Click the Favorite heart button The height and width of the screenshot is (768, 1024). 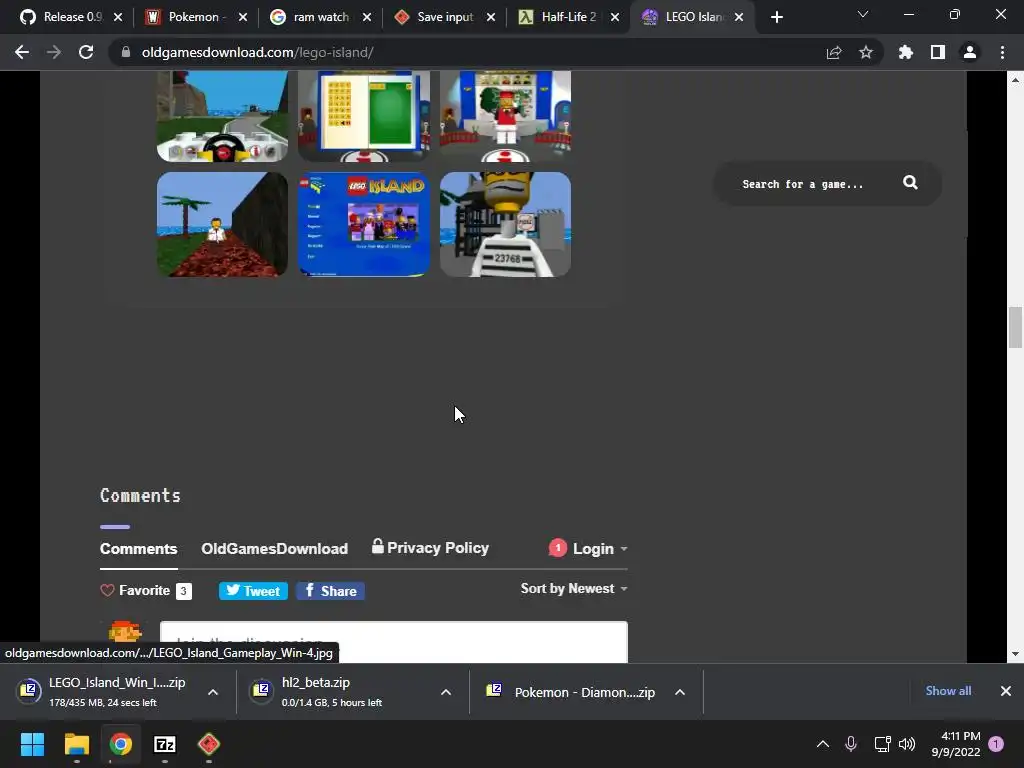point(146,590)
